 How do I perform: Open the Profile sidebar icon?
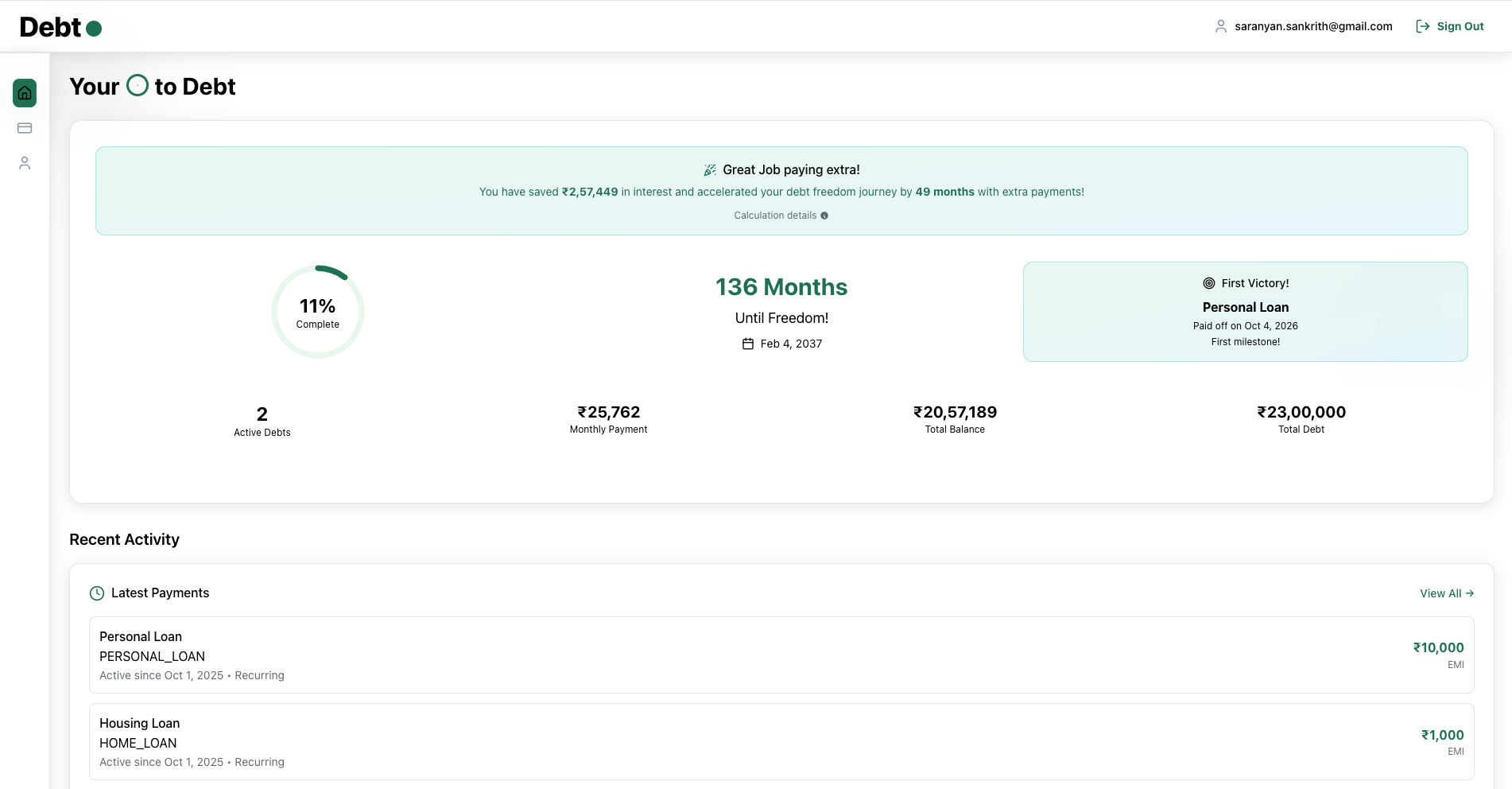[25, 163]
